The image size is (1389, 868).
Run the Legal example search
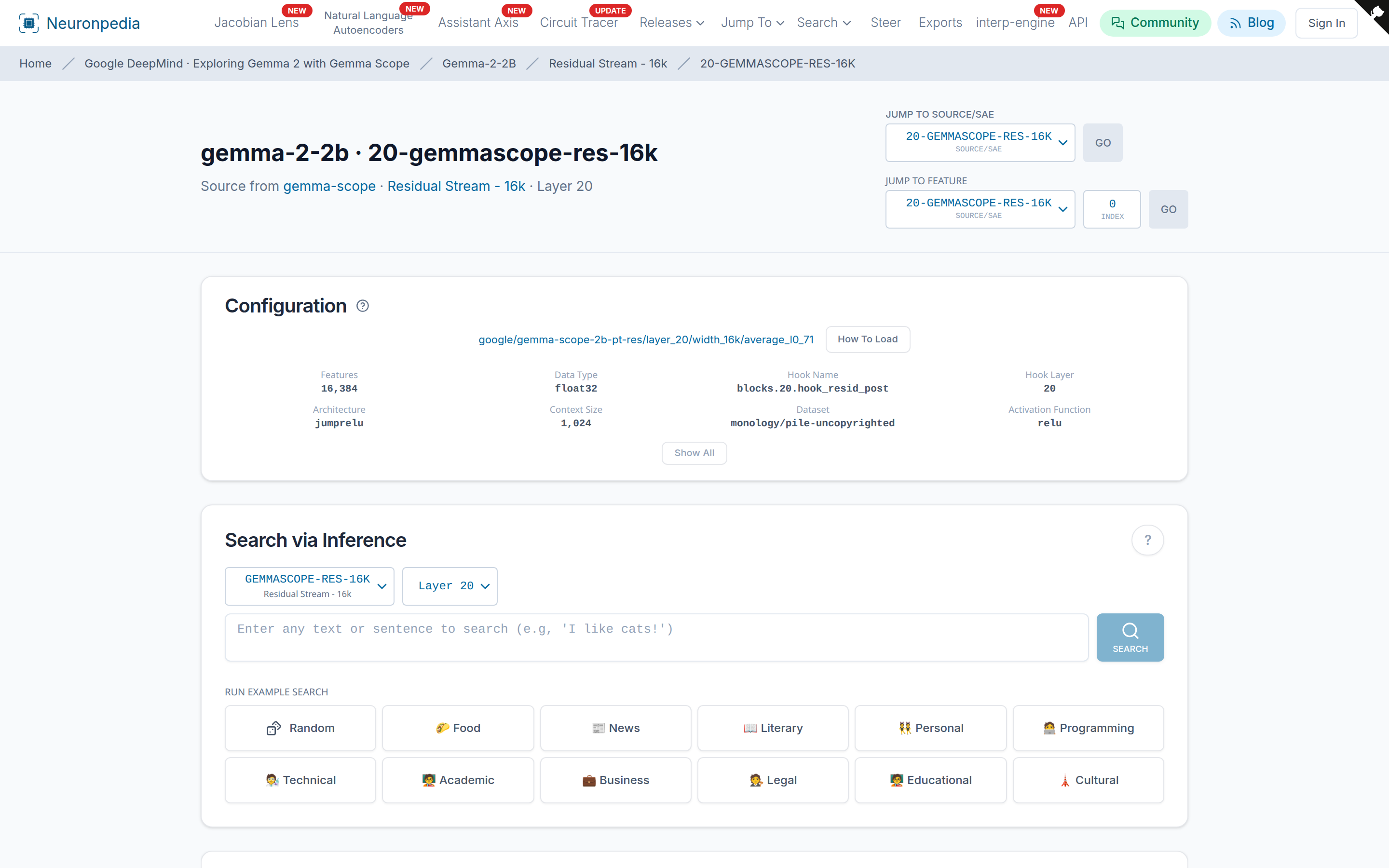[773, 780]
